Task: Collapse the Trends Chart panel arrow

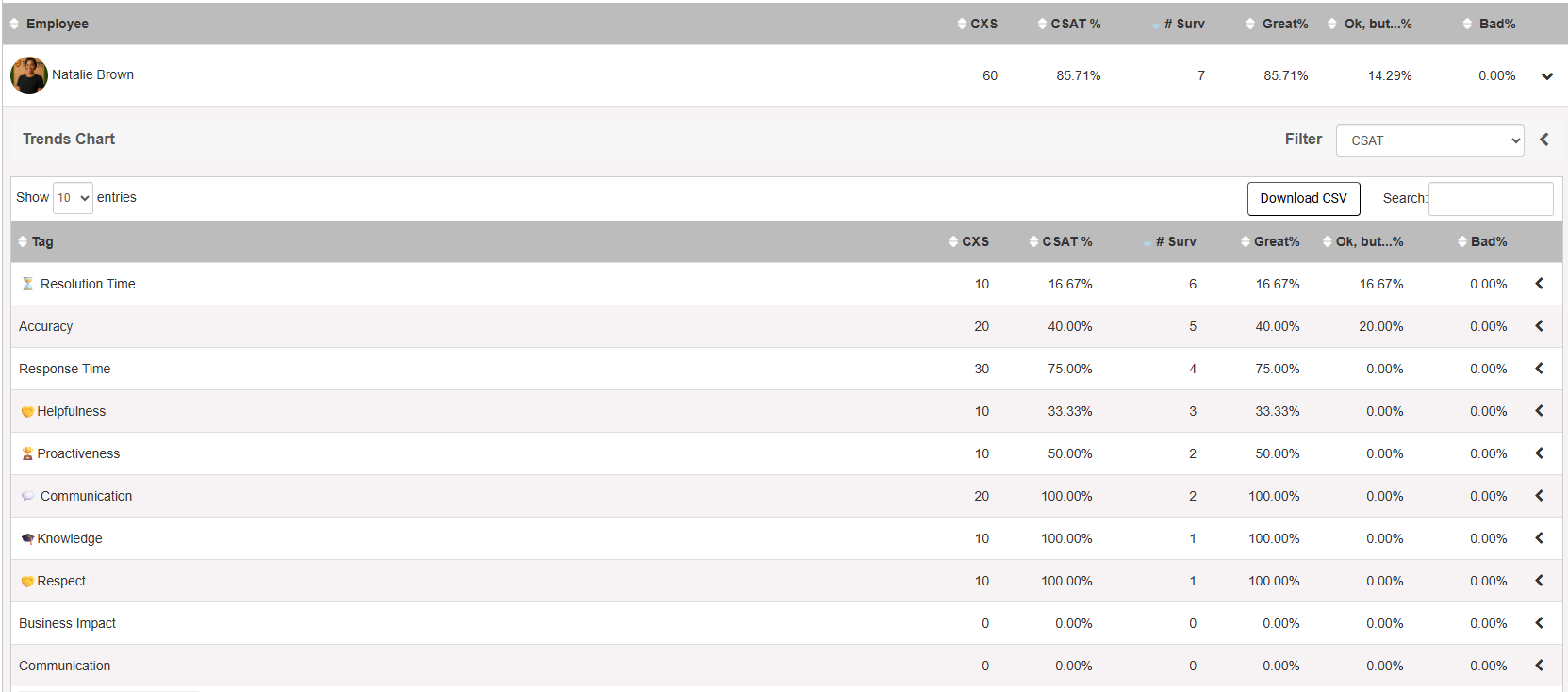Action: coord(1544,140)
